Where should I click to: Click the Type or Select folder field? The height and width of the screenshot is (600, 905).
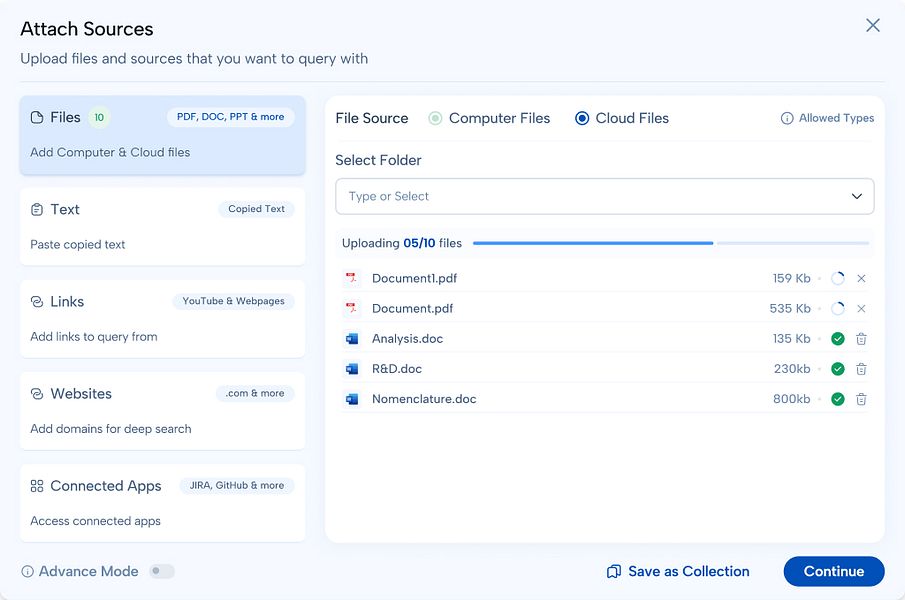tap(605, 196)
